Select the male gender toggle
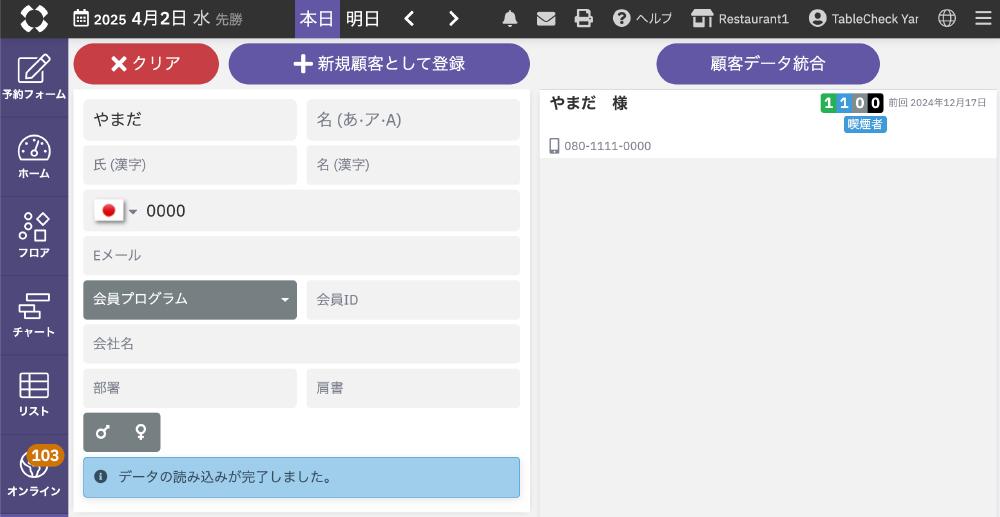This screenshot has height=517, width=1000. tap(103, 432)
